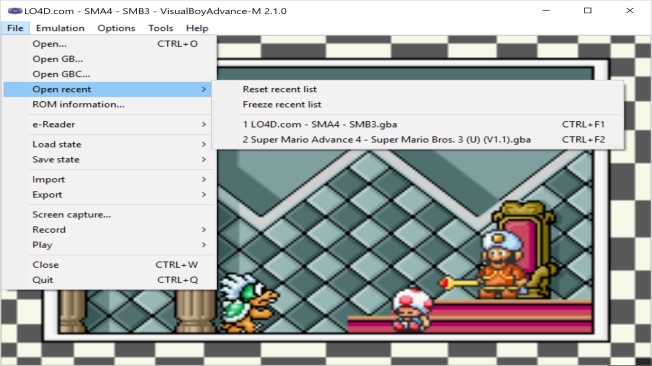Screen dimensions: 652x366
Task: Select Open... from the File menu
Action: 109,44
